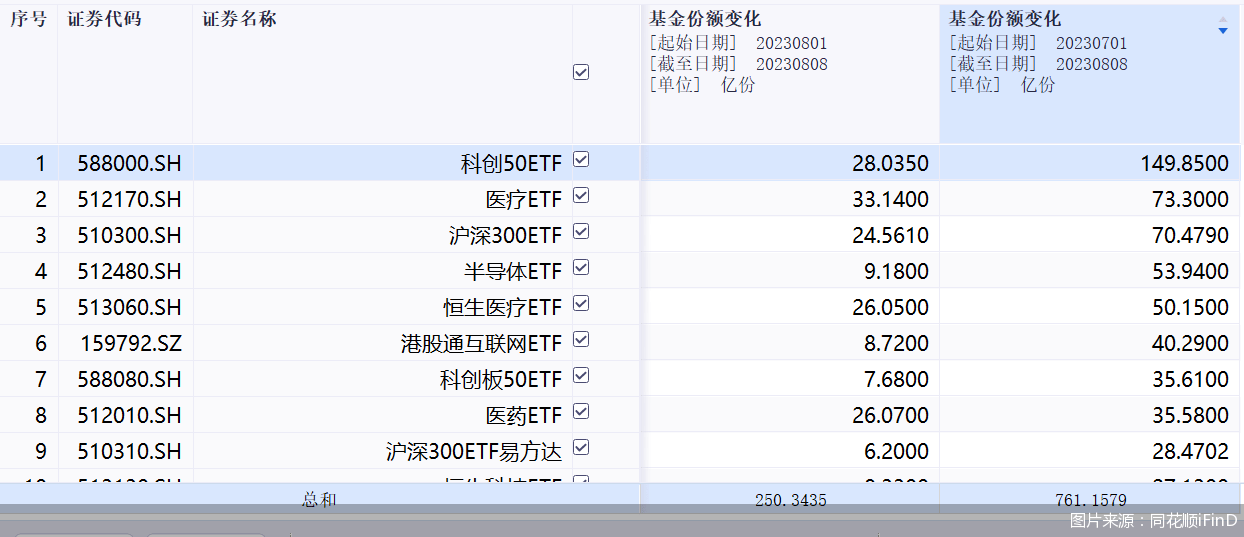The width and height of the screenshot is (1244, 537).
Task: Click the 证券名称 column header
Action: coord(240,20)
